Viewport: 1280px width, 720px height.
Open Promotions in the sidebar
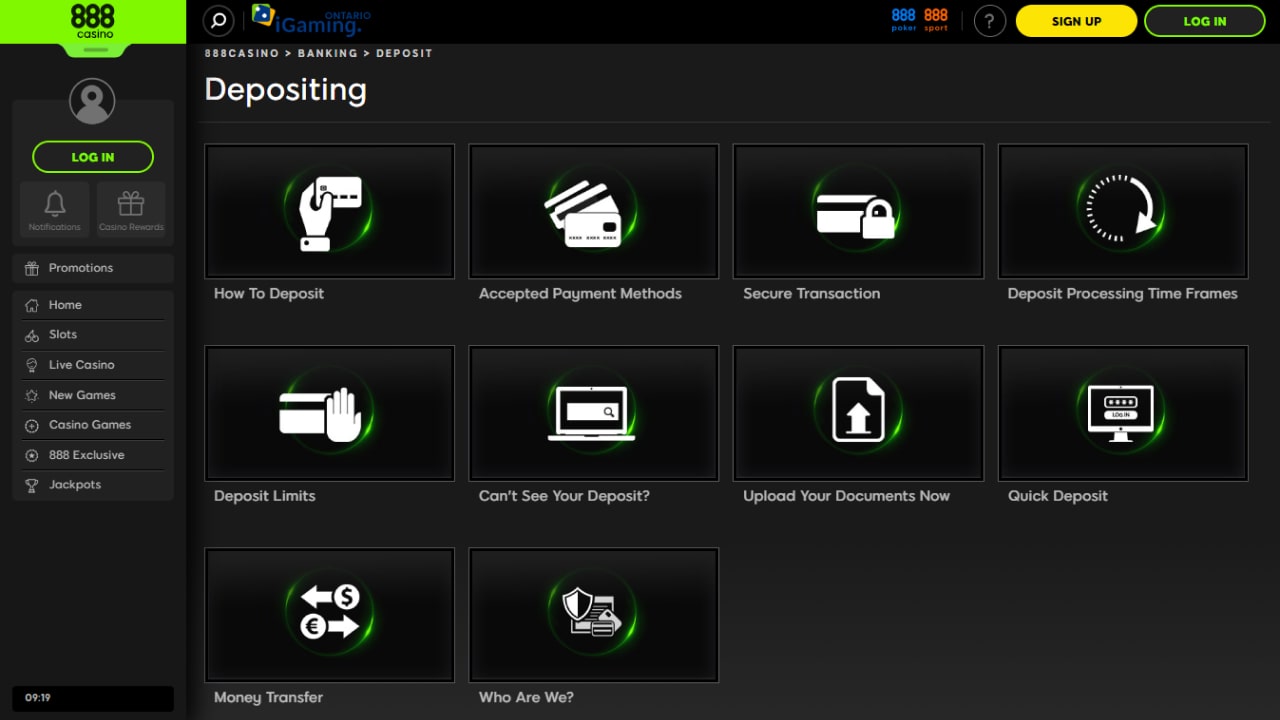tap(81, 268)
